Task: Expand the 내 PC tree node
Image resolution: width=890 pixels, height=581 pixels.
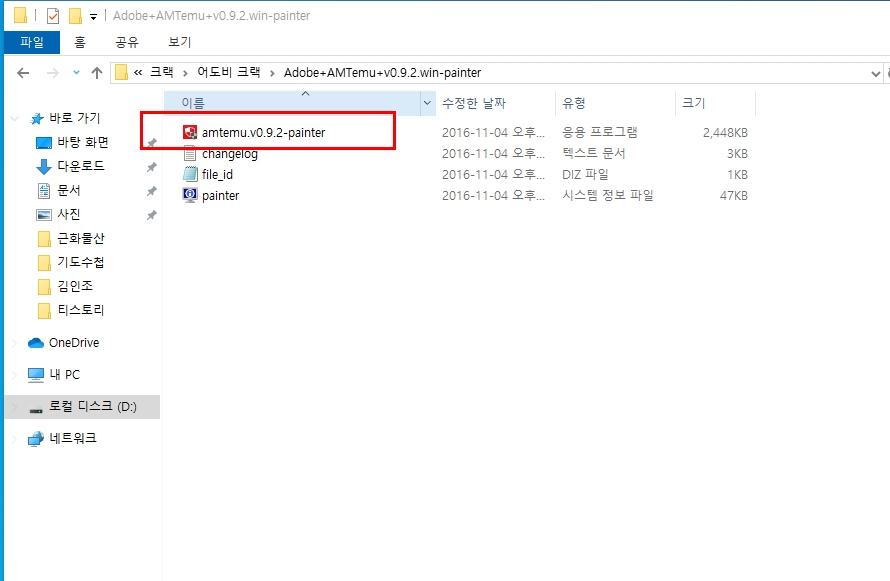Action: (15, 375)
